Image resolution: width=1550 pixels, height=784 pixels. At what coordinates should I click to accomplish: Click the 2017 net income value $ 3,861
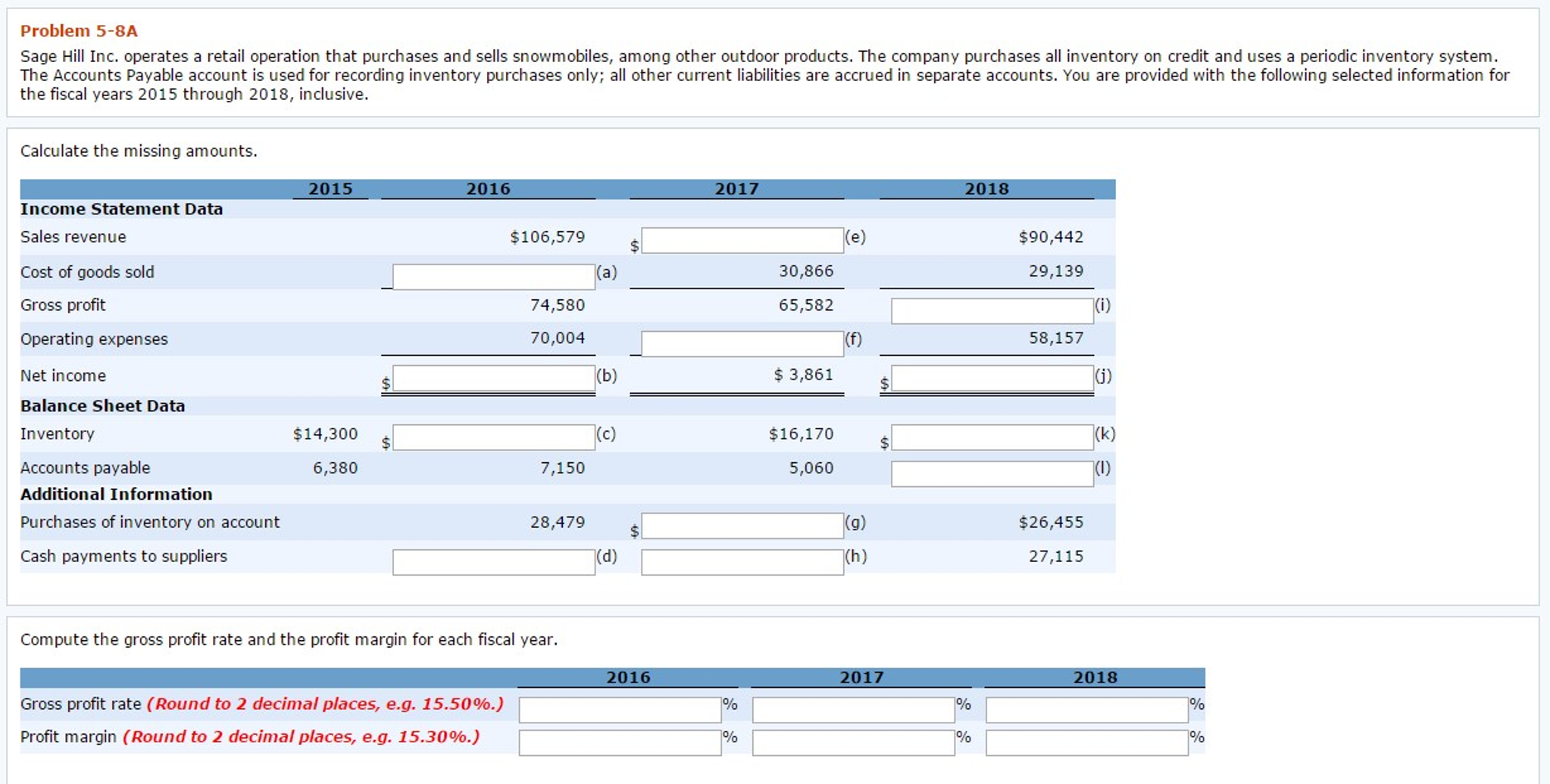click(x=803, y=374)
